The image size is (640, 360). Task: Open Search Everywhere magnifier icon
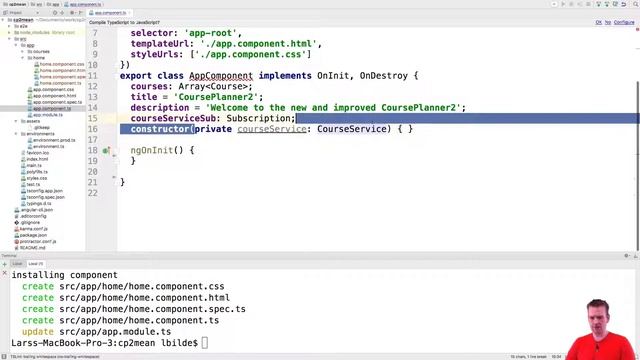(636, 4)
